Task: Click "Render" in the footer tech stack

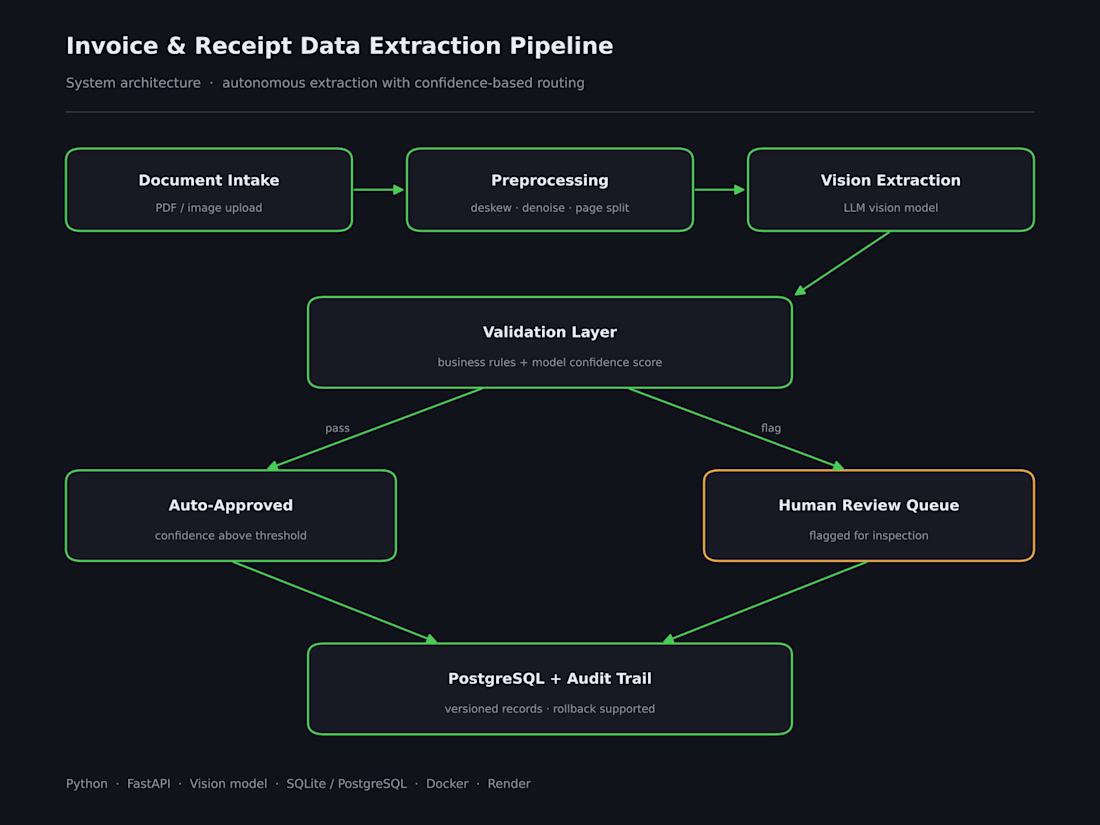Action: tap(509, 784)
